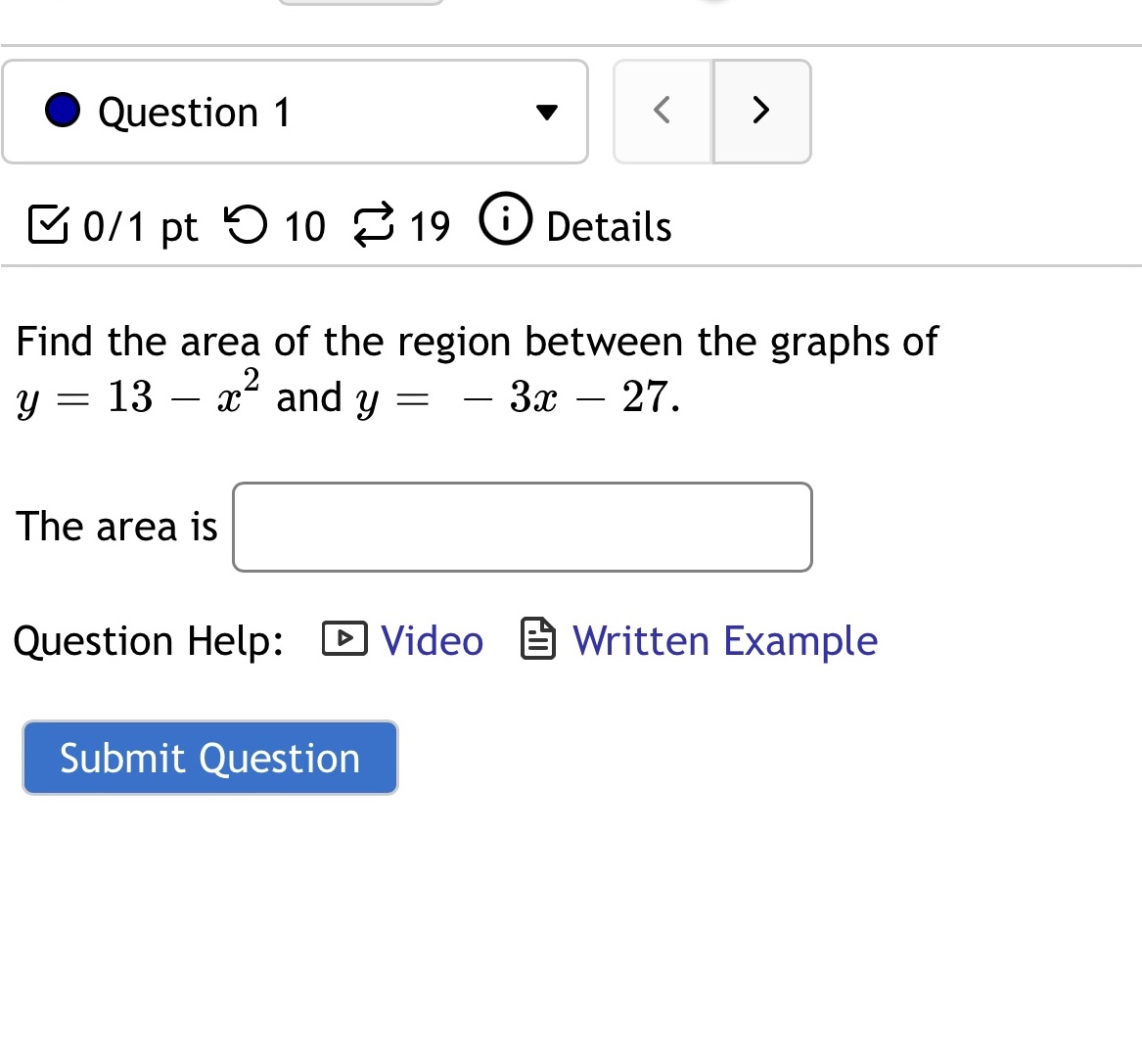The width and height of the screenshot is (1142, 1064).
Task: Select the Question 1 header label
Action: [193, 111]
